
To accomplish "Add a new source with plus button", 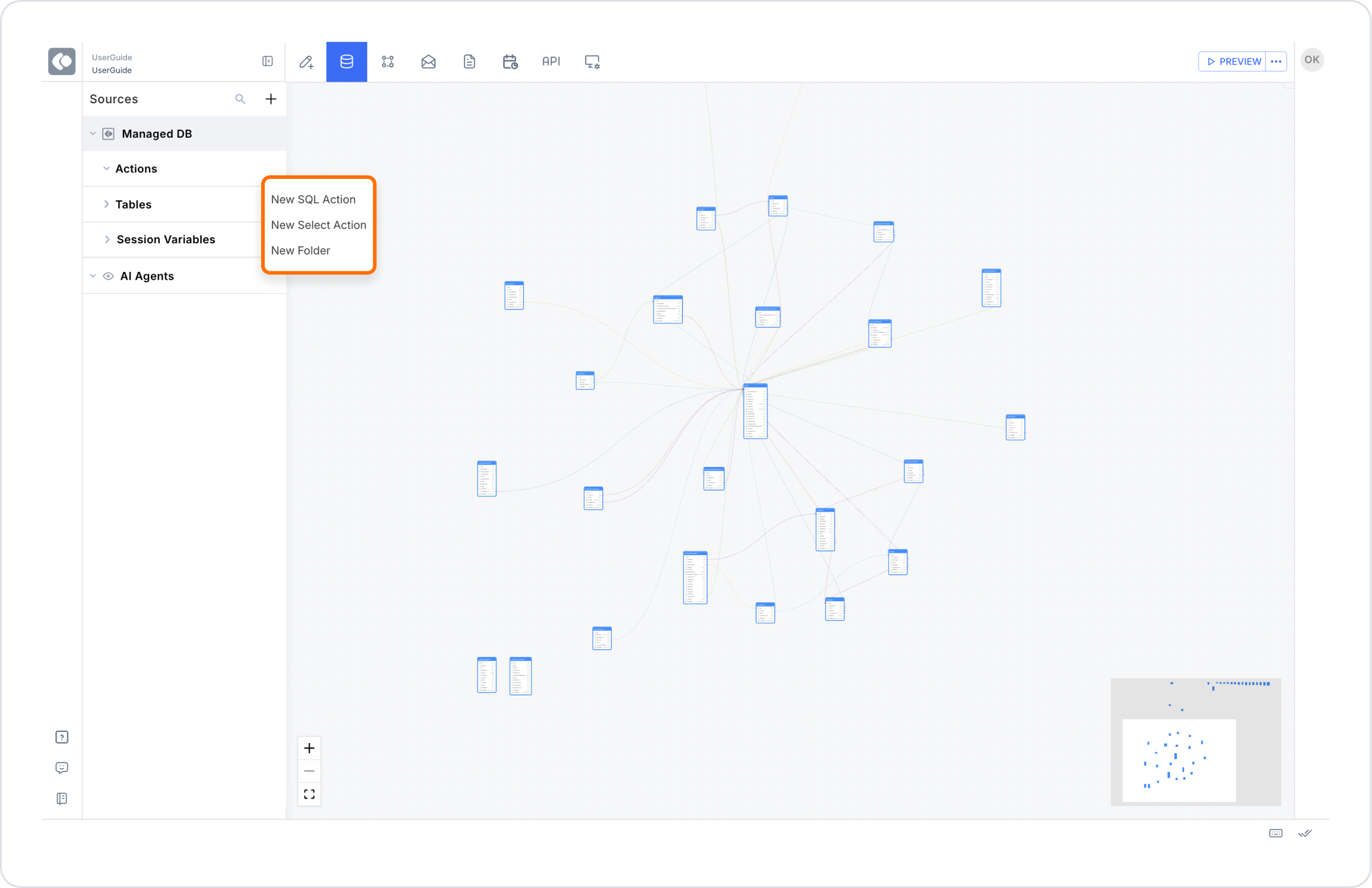I will click(x=271, y=99).
